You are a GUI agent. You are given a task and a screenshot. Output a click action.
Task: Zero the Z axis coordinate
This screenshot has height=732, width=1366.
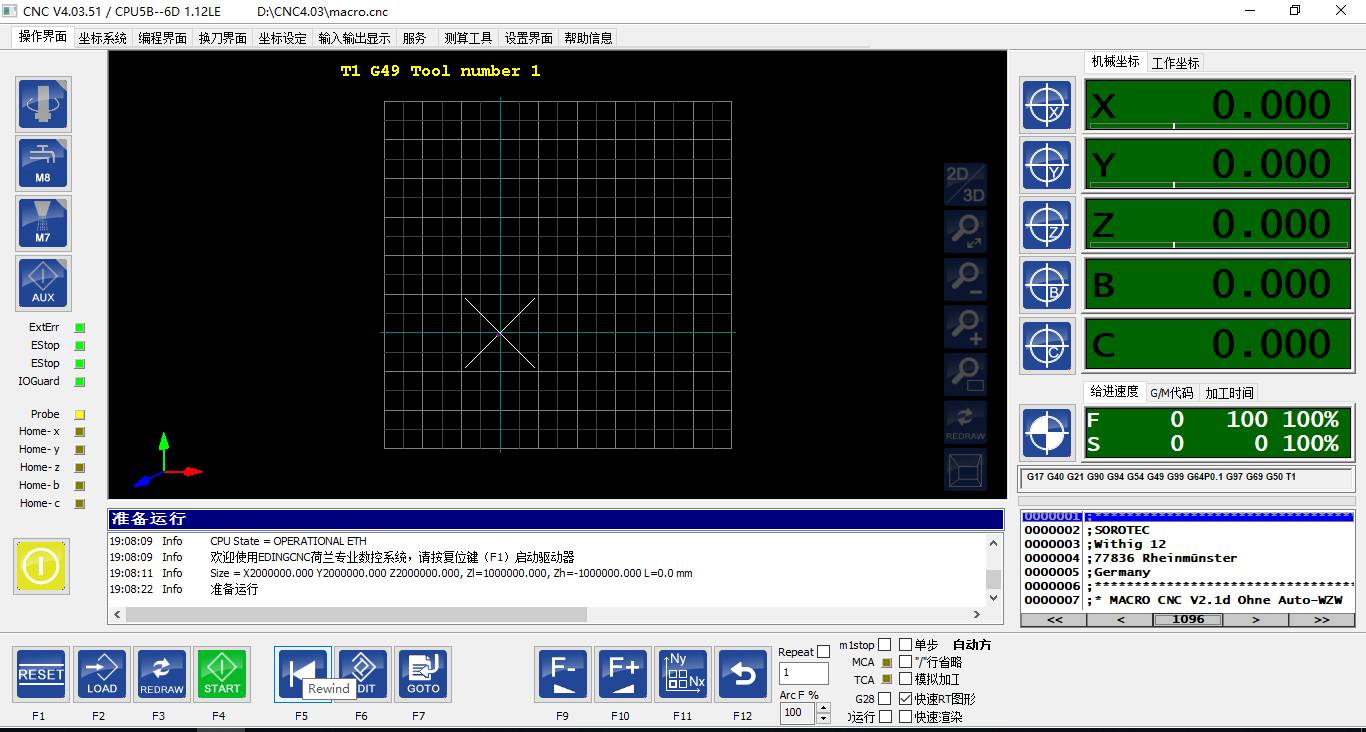tap(1047, 225)
